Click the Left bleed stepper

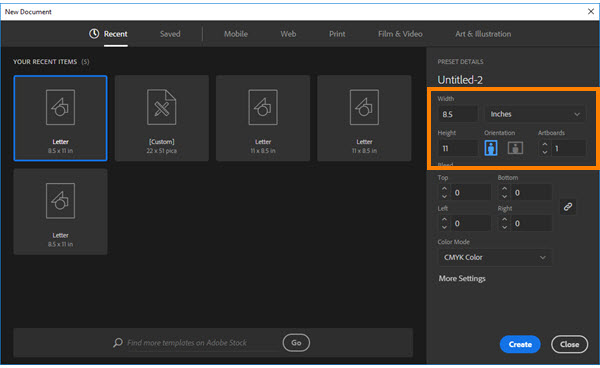point(444,223)
